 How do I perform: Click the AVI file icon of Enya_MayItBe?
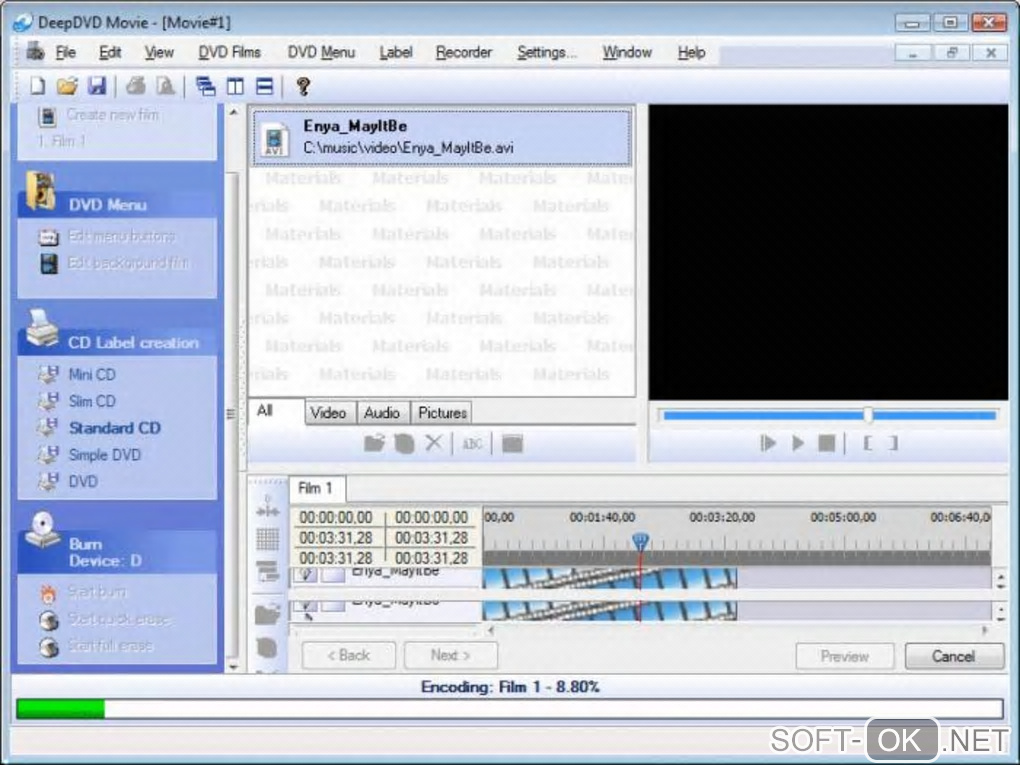coord(275,139)
